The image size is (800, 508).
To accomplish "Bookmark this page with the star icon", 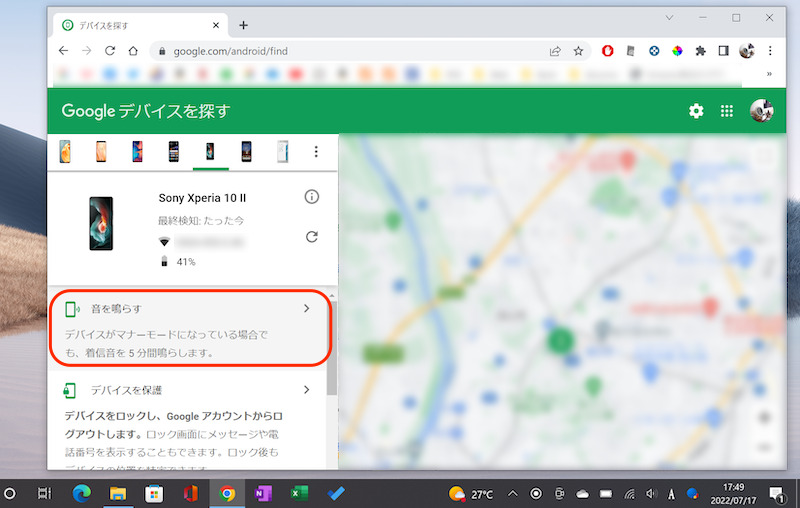I will [578, 50].
